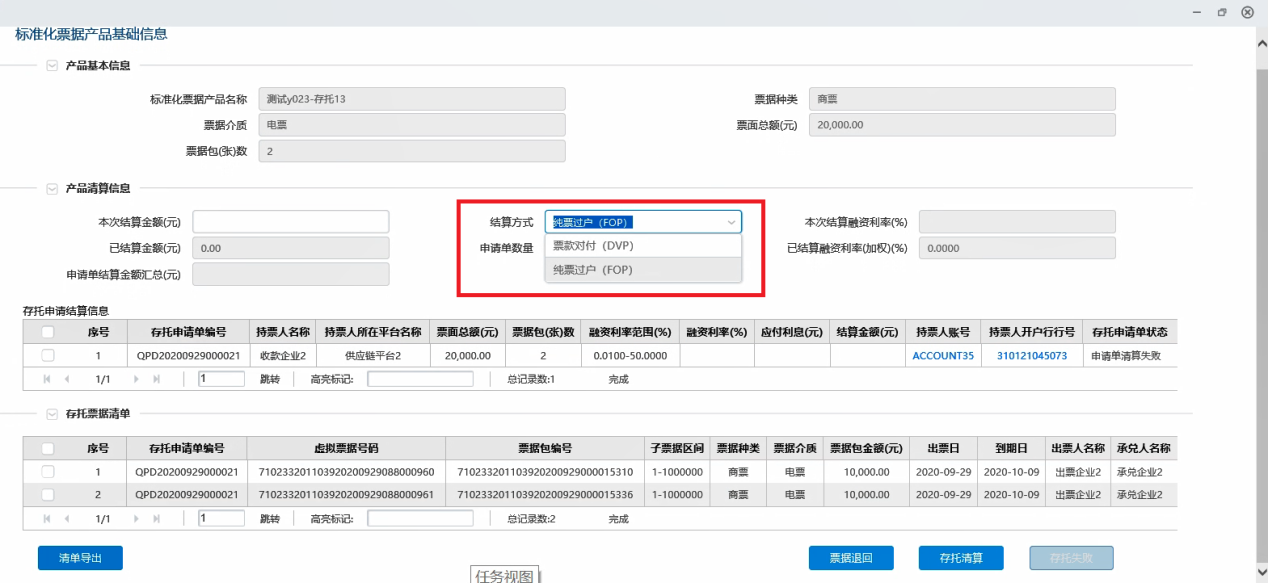This screenshot has width=1268, height=583.
Task: Click the 已结算金额(元) field showing 0.00
Action: click(291, 248)
